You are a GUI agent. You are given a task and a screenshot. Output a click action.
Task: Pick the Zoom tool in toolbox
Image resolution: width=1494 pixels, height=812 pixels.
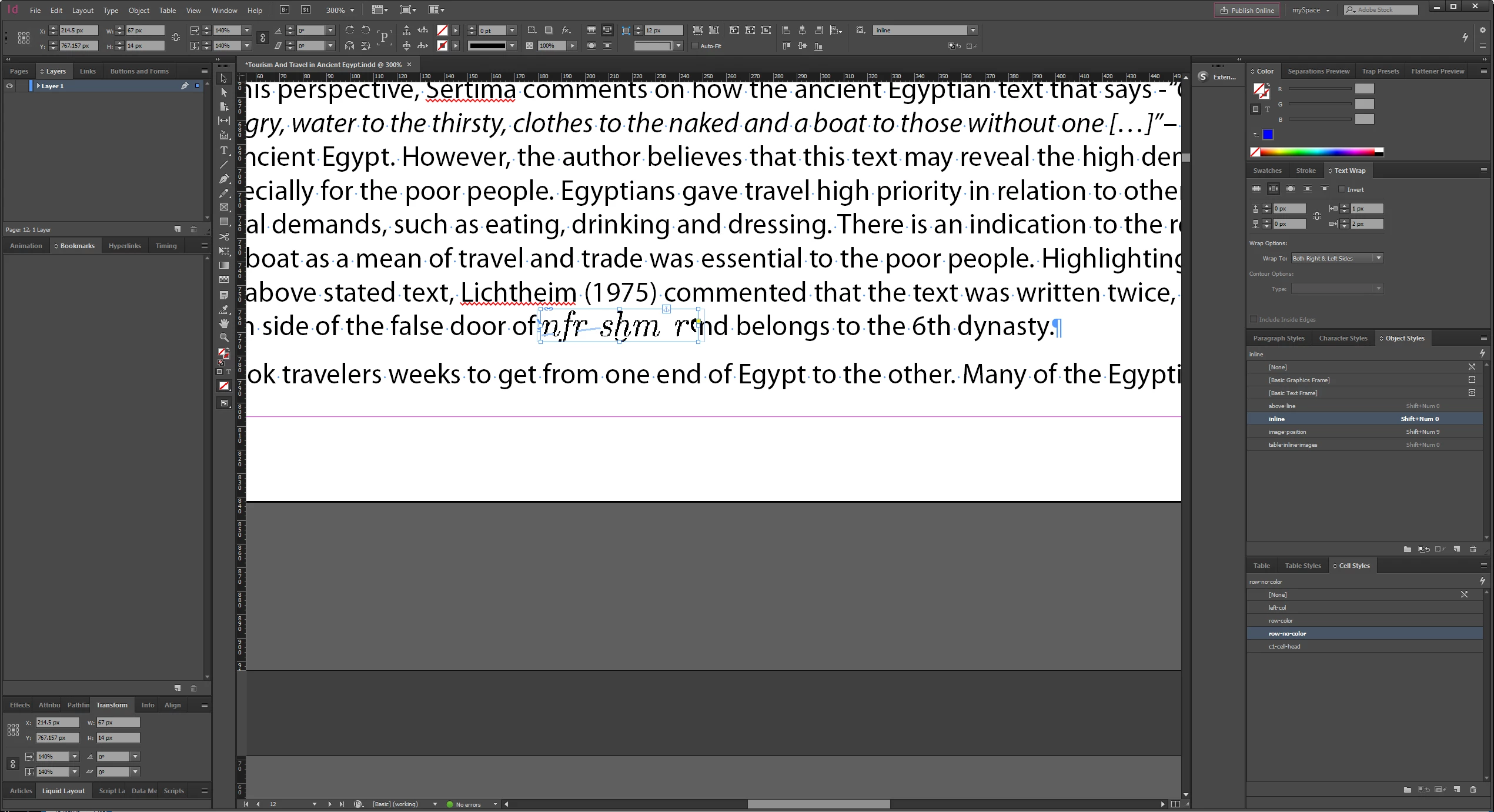click(224, 338)
